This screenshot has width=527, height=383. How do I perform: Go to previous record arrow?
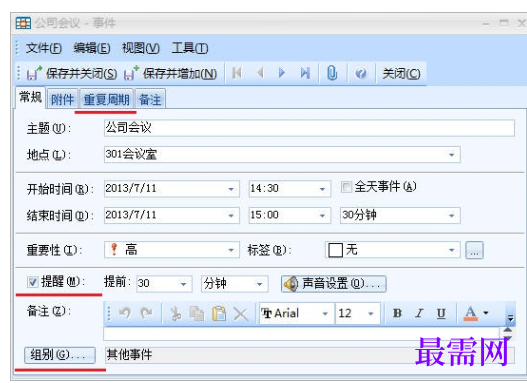259,73
